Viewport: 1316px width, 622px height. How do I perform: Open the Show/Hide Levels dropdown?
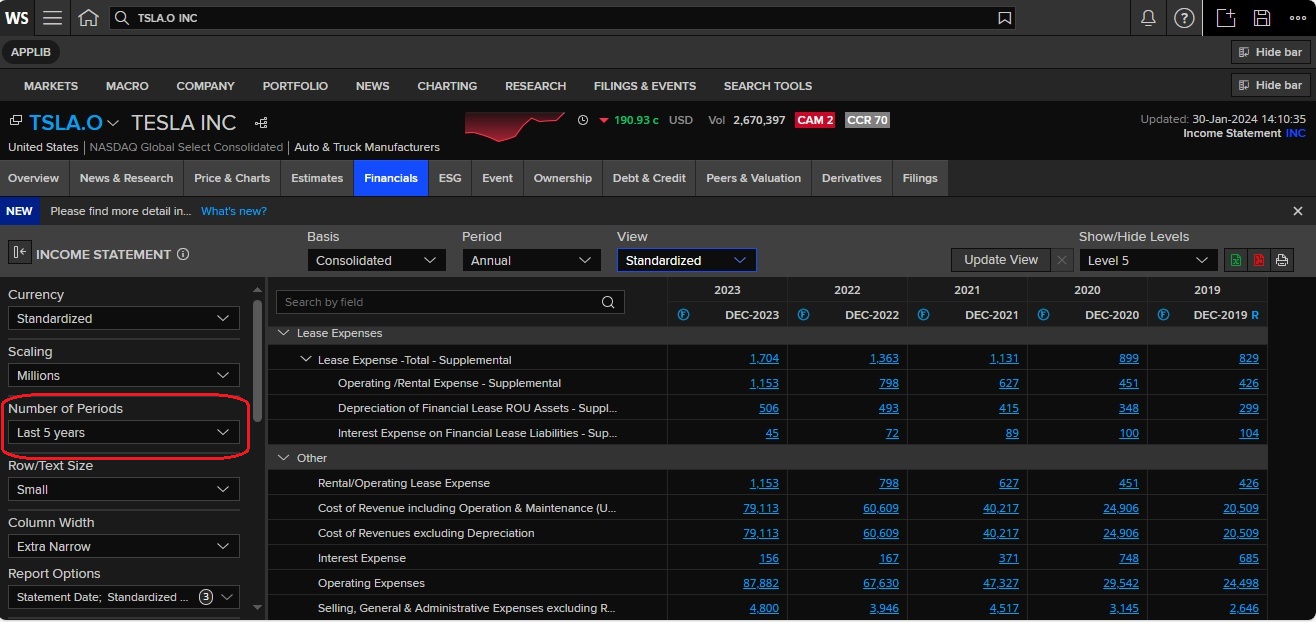pos(1148,260)
